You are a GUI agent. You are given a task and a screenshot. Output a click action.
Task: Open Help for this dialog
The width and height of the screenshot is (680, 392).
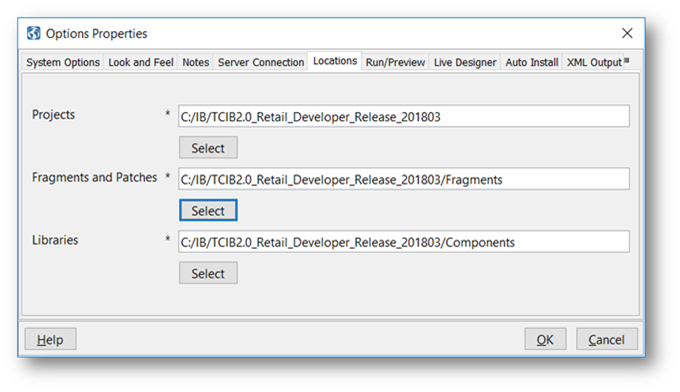pos(50,340)
